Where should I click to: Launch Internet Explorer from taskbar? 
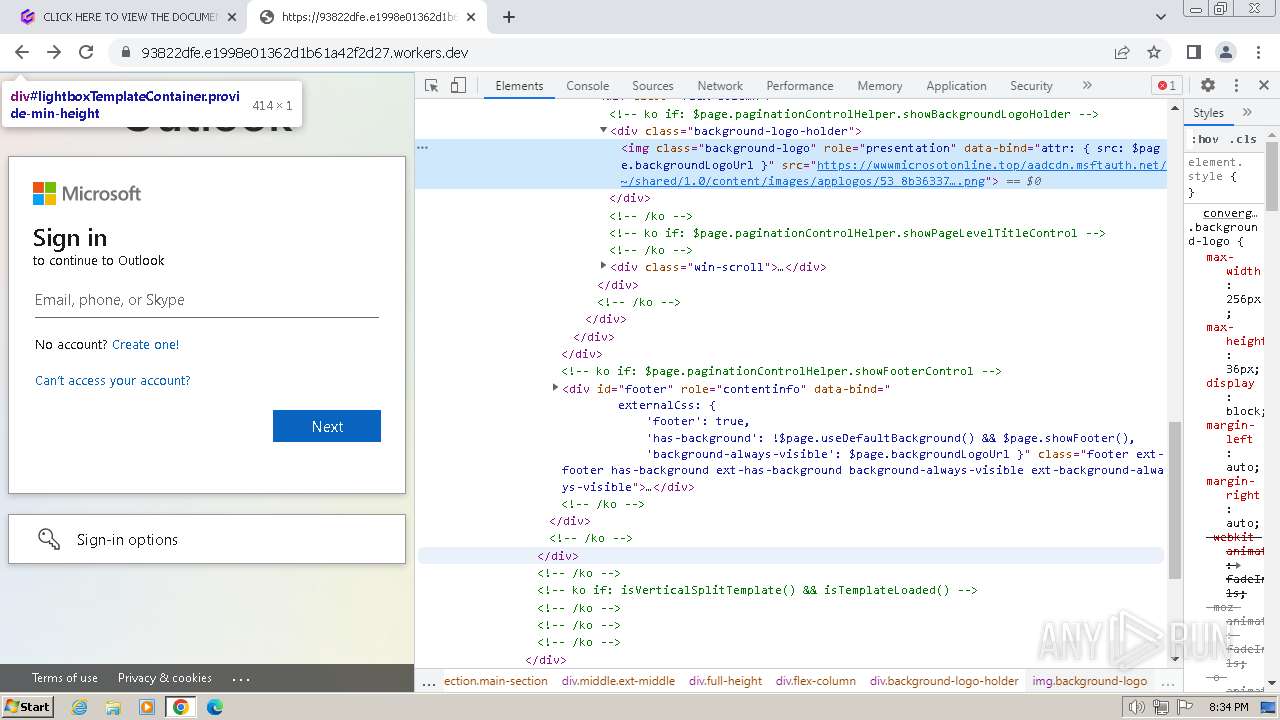coord(80,707)
